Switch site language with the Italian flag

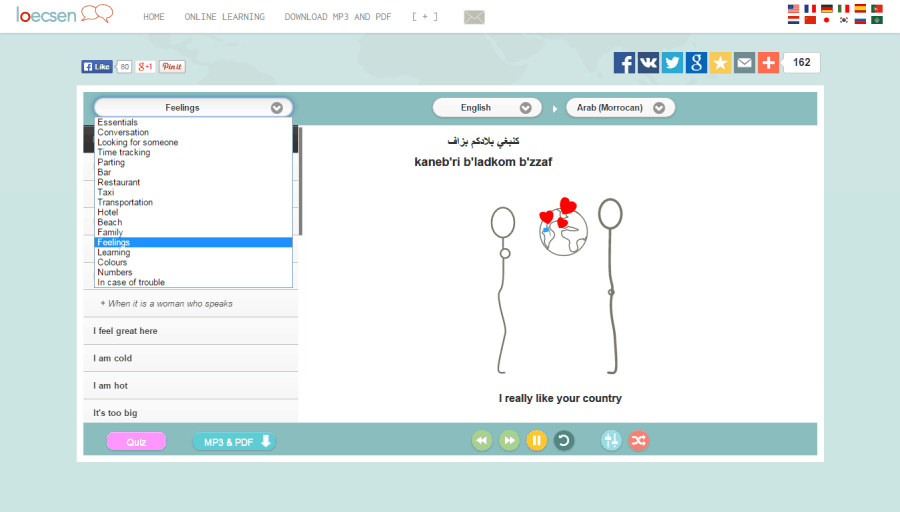[x=843, y=9]
